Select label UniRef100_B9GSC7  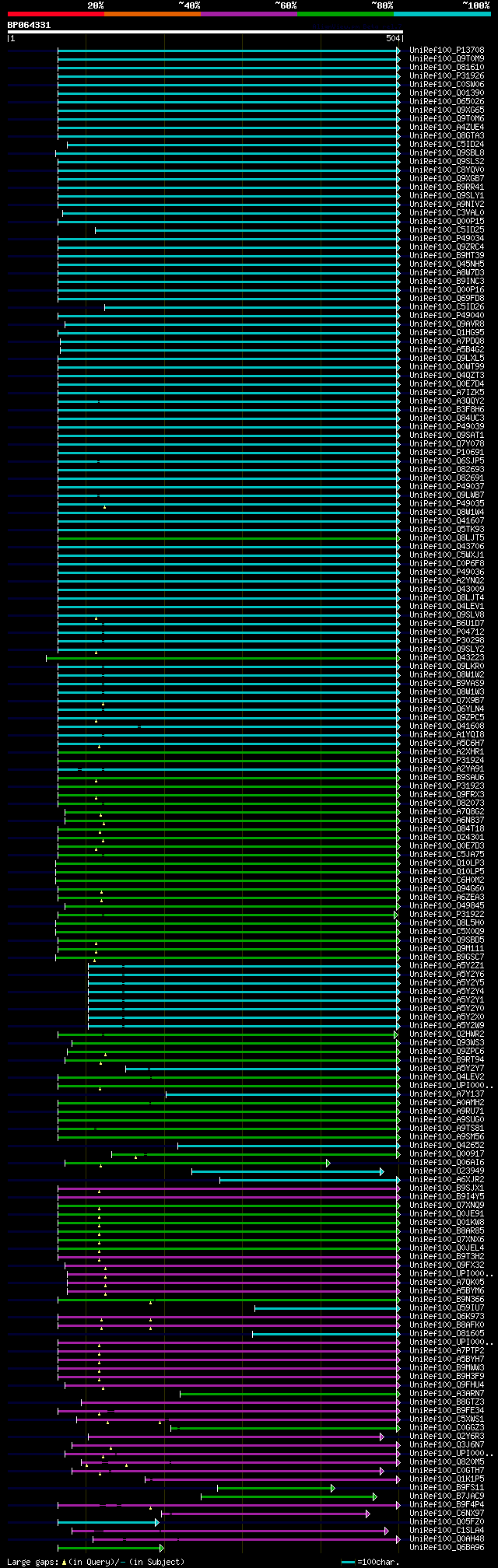pyautogui.click(x=447, y=957)
